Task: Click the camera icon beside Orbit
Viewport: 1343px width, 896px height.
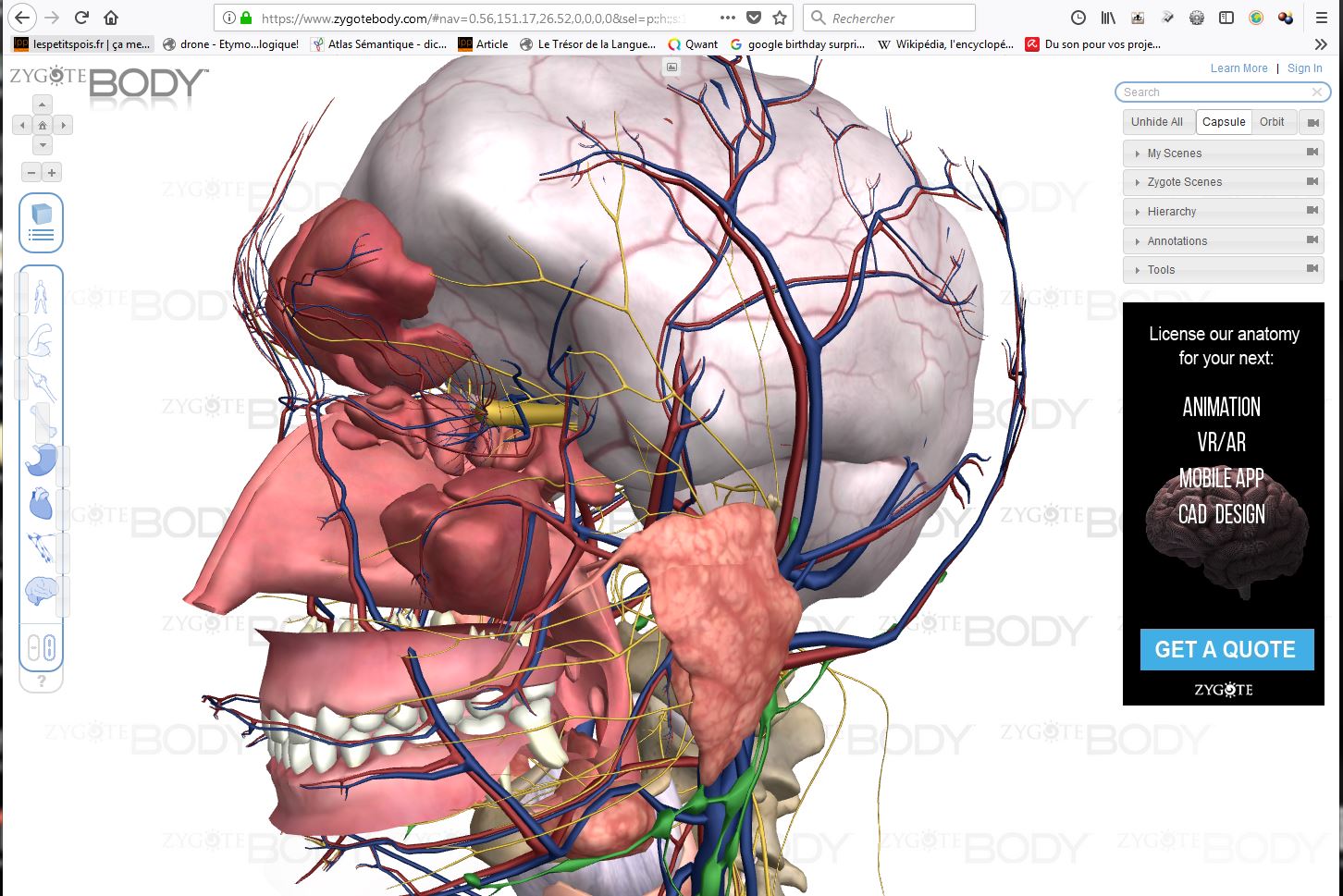Action: (x=1312, y=122)
